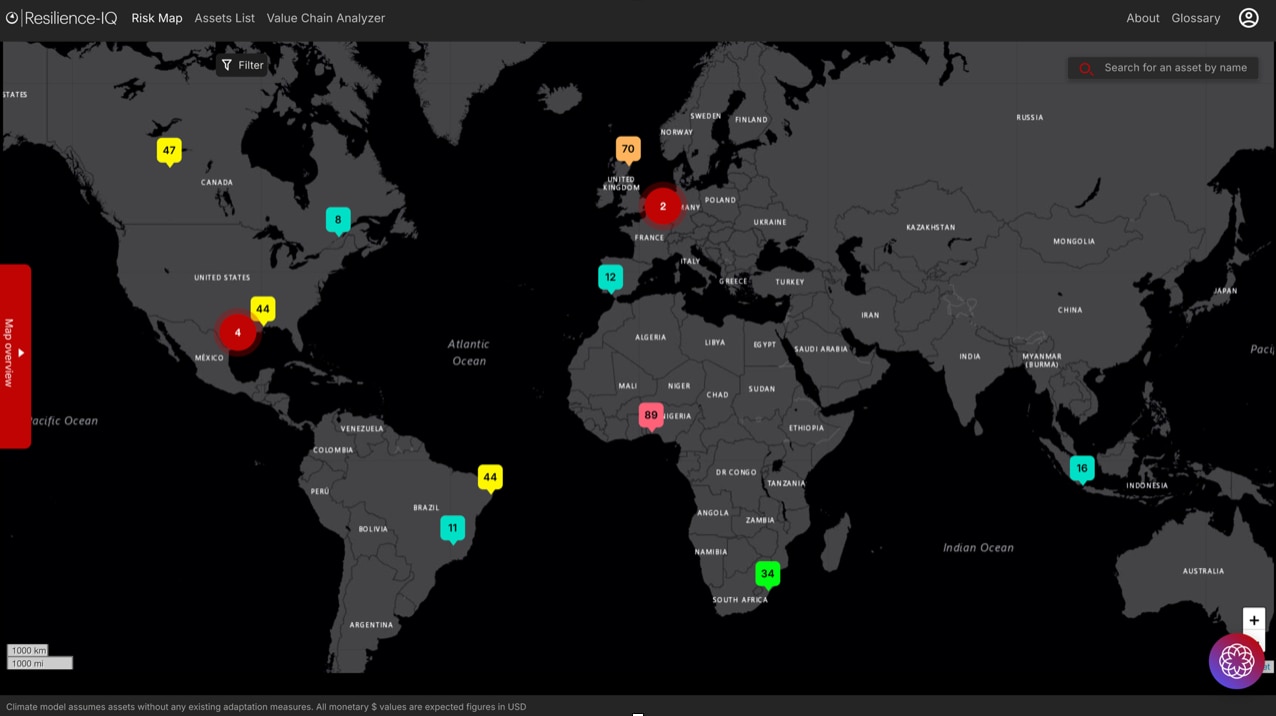Click the ARGENTINA country label
This screenshot has height=716, width=1276.
point(371,625)
